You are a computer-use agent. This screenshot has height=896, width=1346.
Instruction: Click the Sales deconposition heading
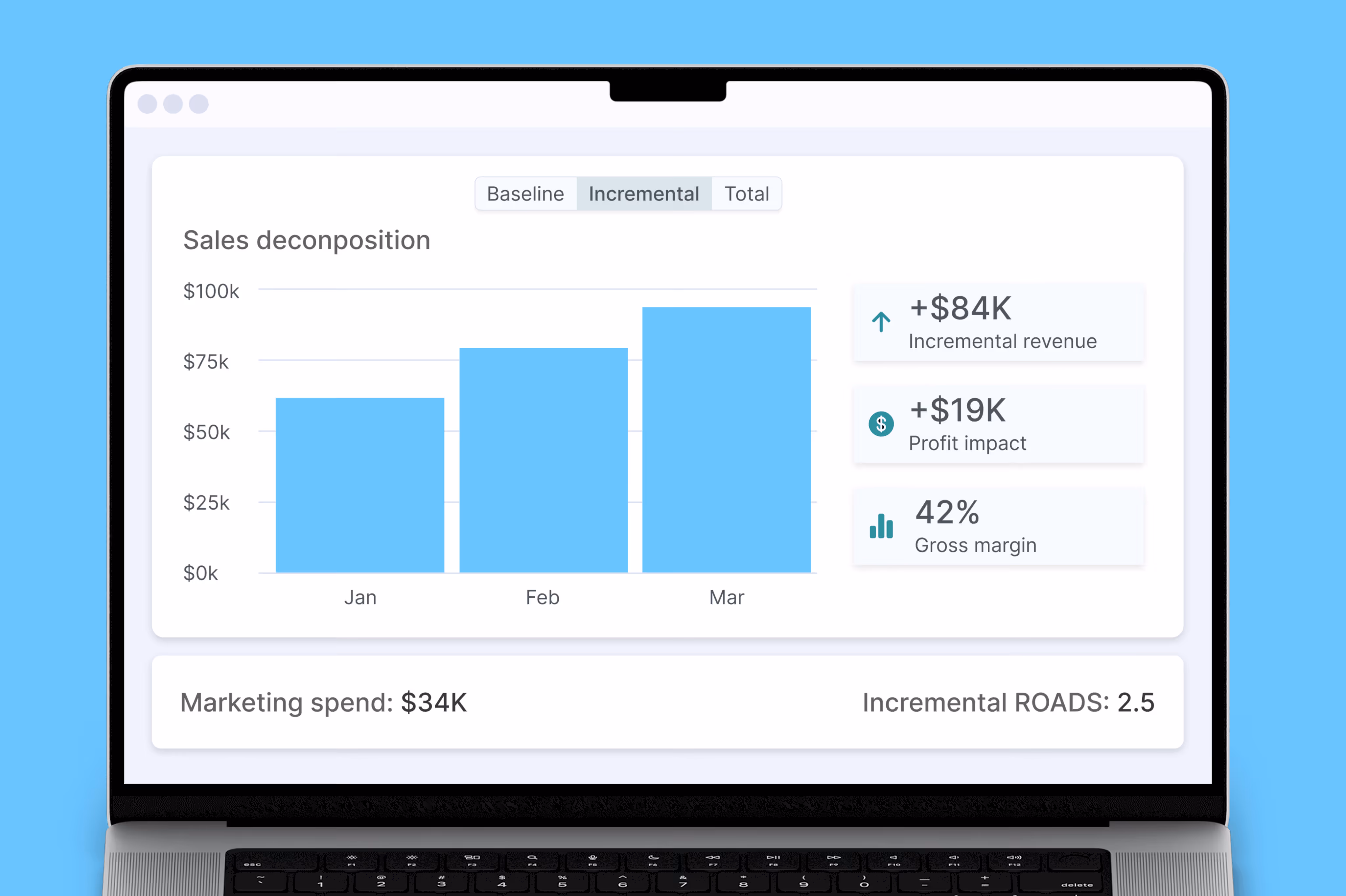306,240
